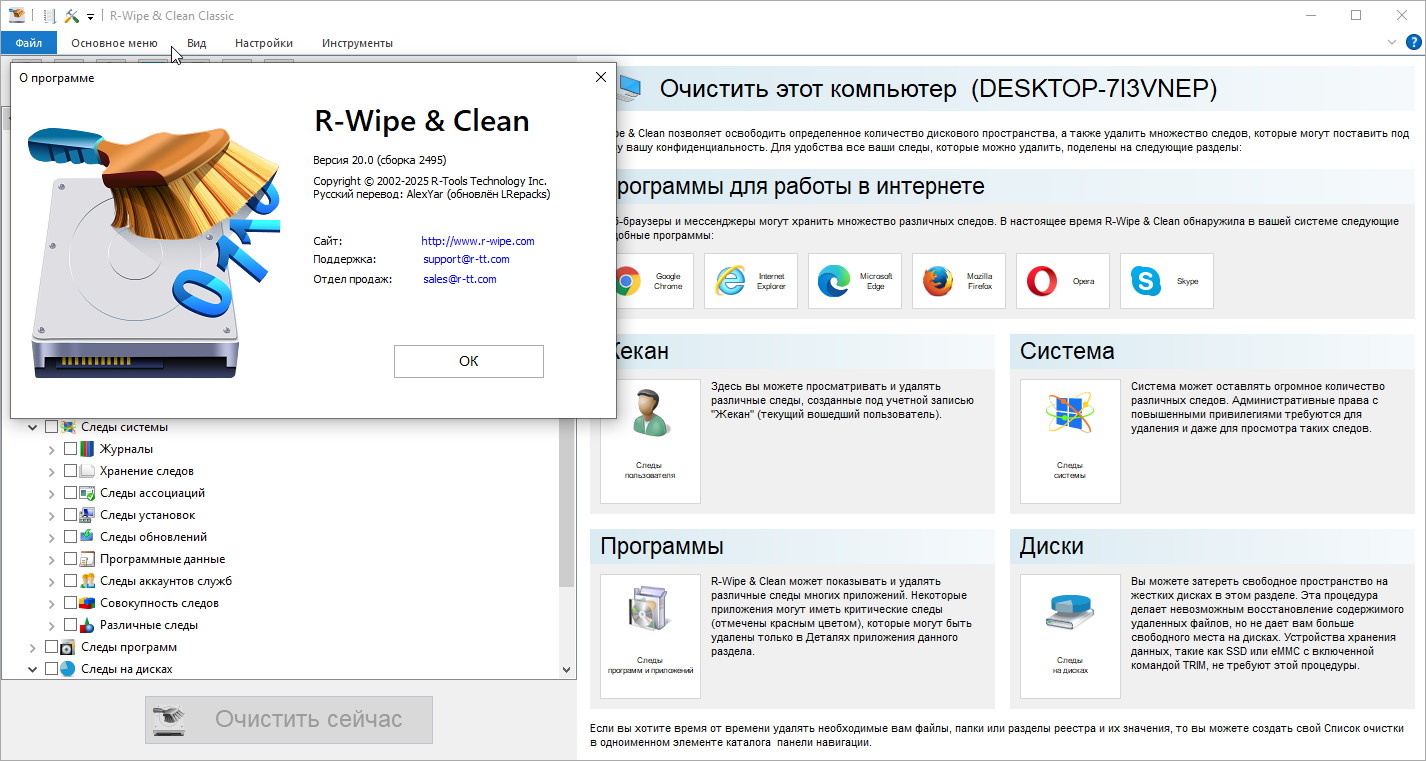
Task: Click the Следы обновлений icon
Action: click(x=87, y=537)
